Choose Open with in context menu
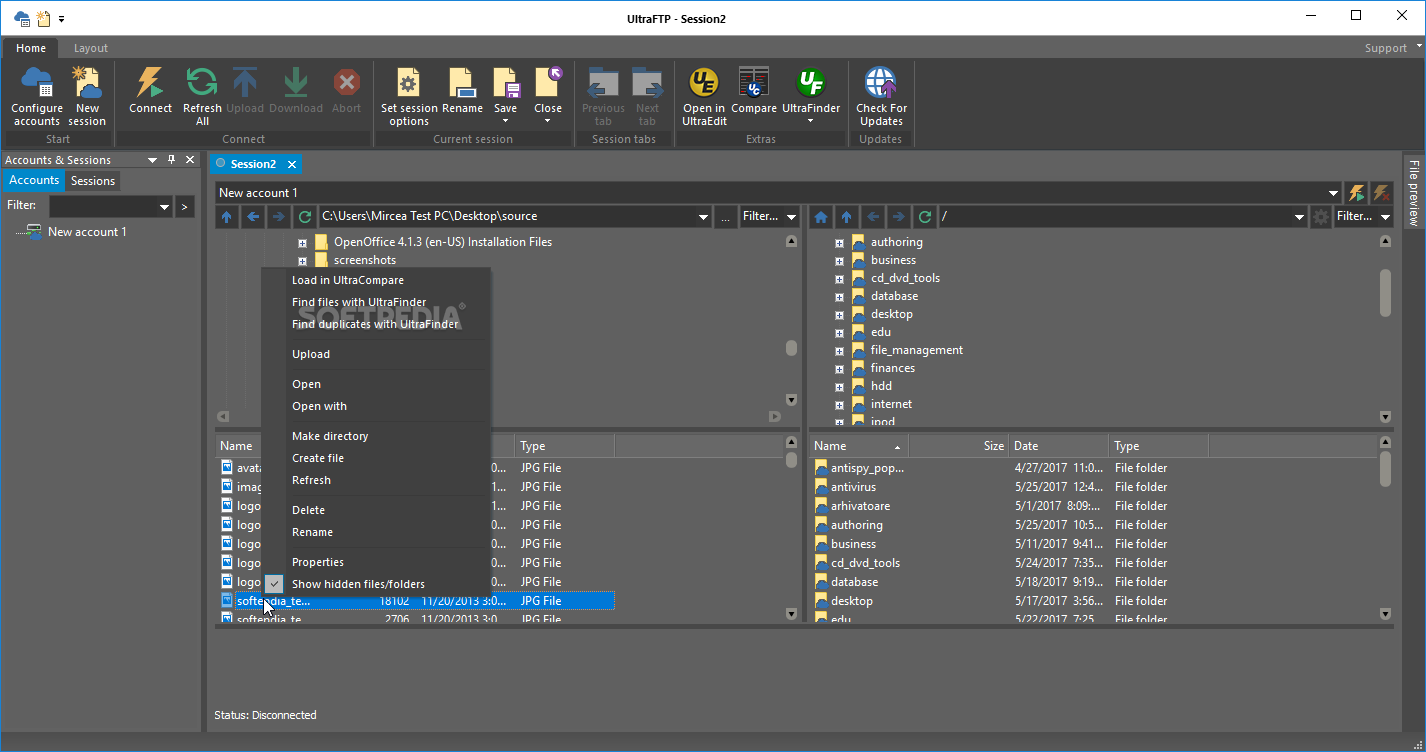The image size is (1426, 752). point(319,406)
